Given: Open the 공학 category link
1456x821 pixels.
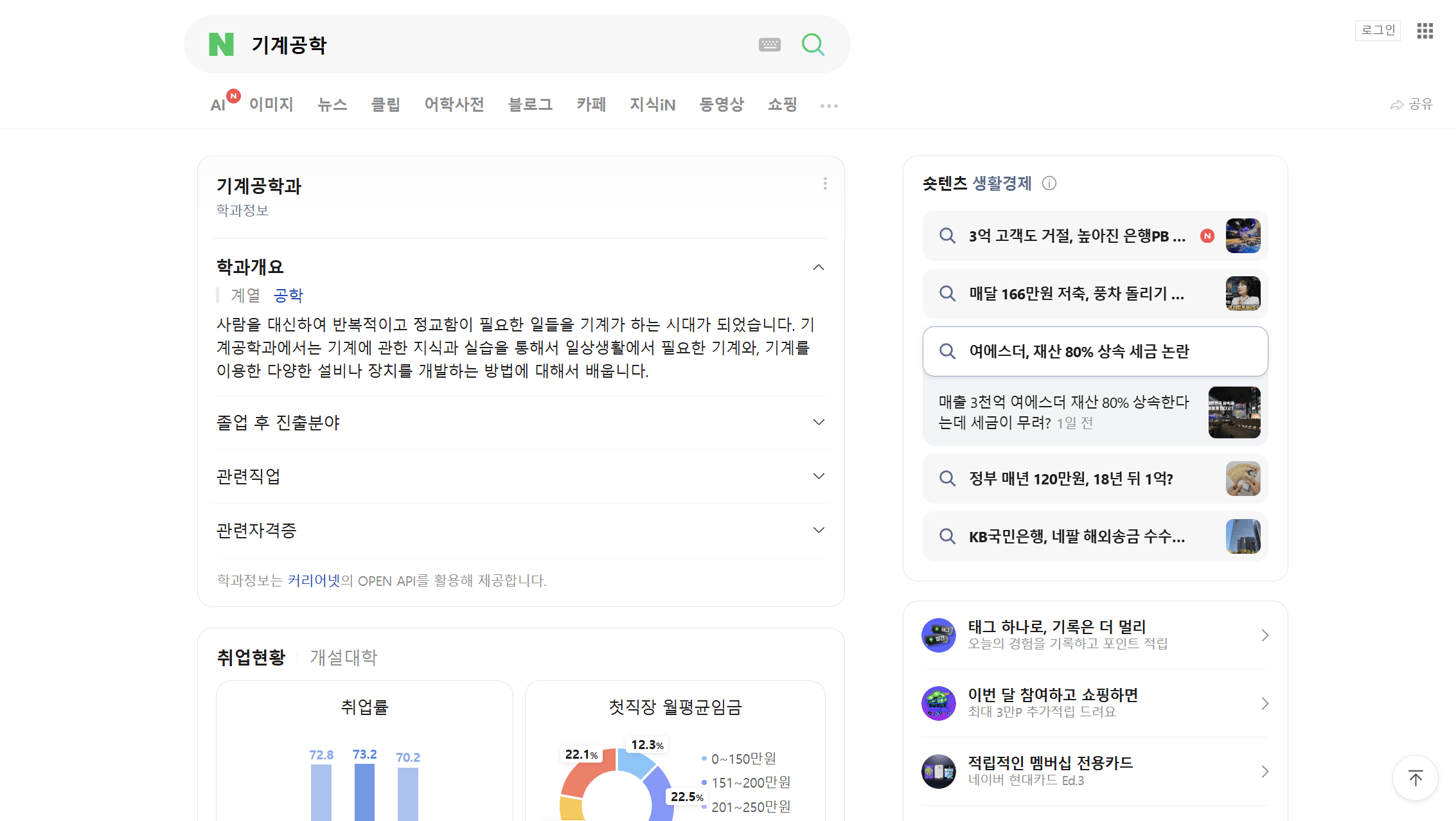Looking at the screenshot, I should [288, 296].
